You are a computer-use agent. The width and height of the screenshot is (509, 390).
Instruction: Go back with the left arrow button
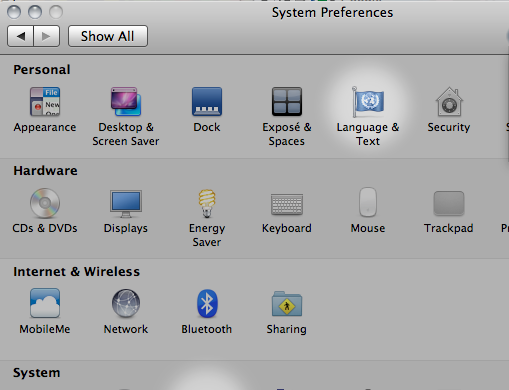point(20,36)
